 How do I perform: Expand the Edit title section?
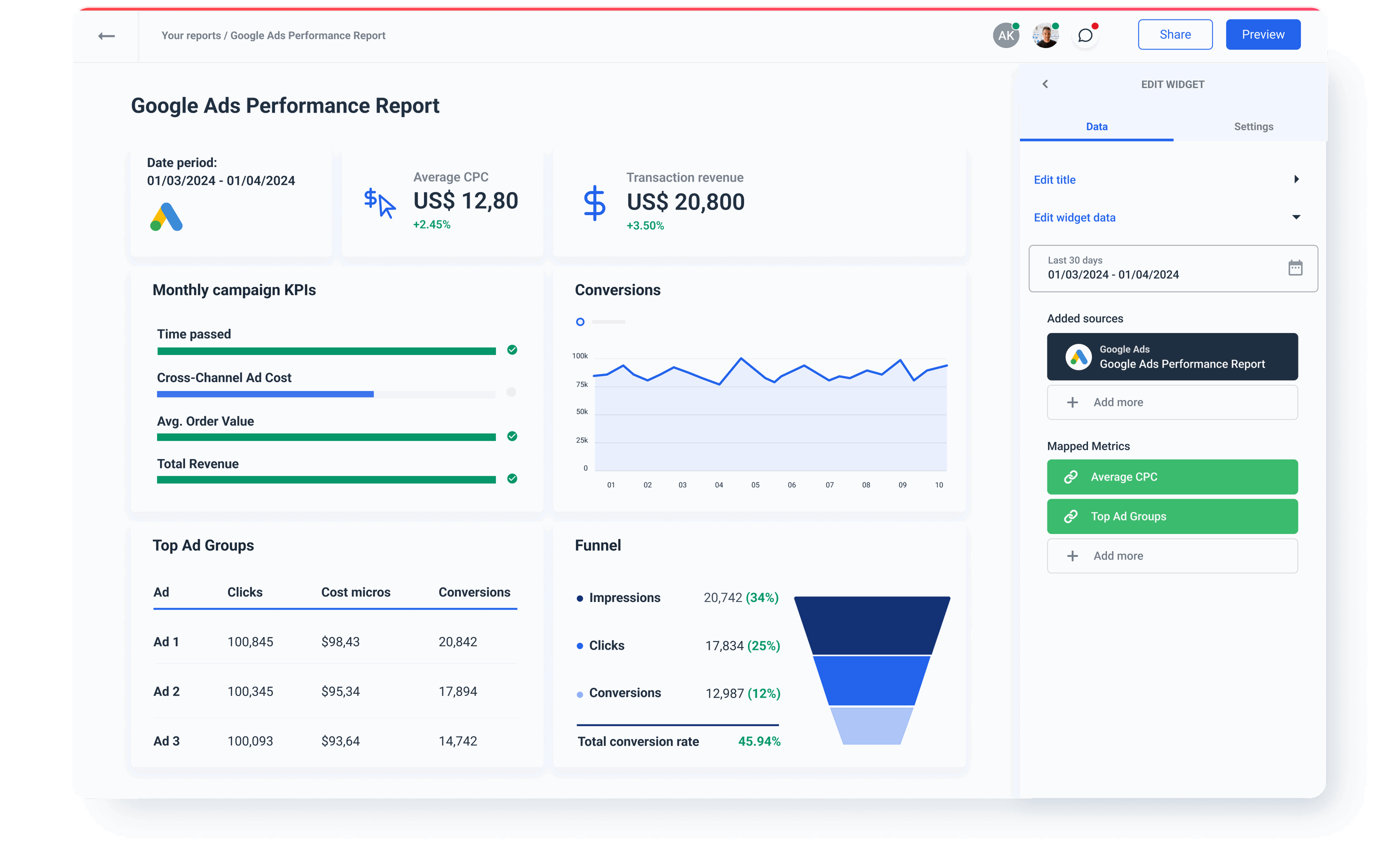[x=1296, y=179]
